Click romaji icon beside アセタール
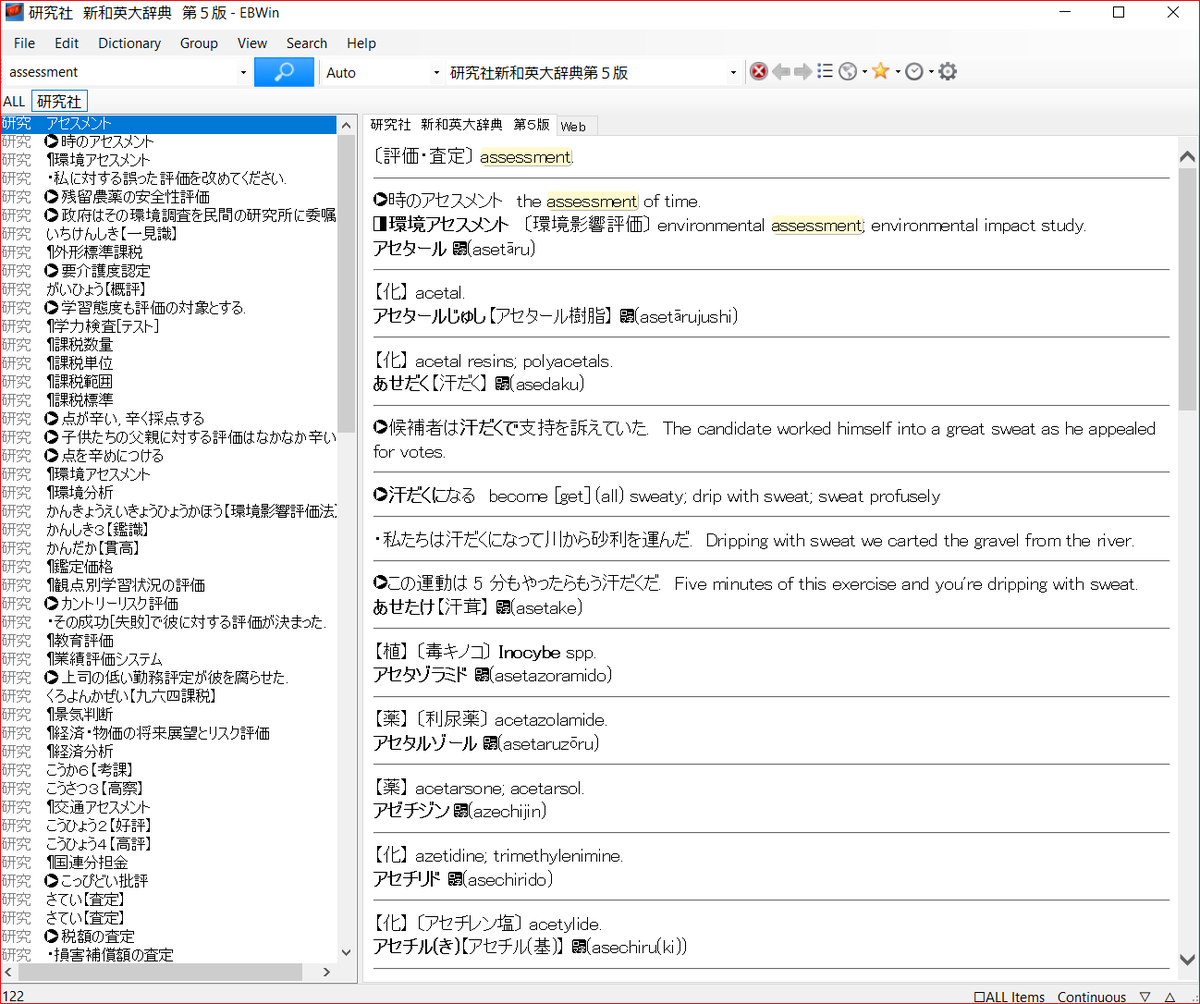Image resolution: width=1200 pixels, height=1004 pixels. pyautogui.click(x=459, y=248)
